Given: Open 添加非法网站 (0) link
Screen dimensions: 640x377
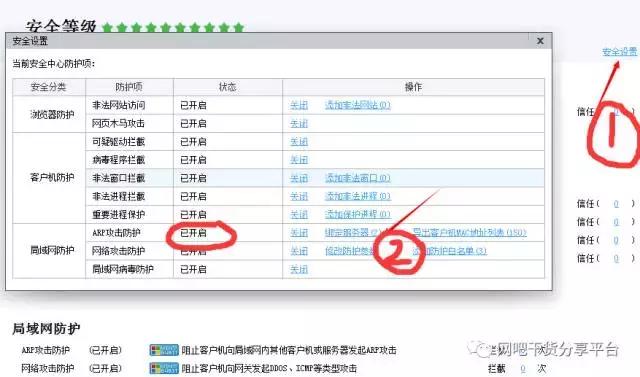Looking at the screenshot, I should tap(358, 105).
